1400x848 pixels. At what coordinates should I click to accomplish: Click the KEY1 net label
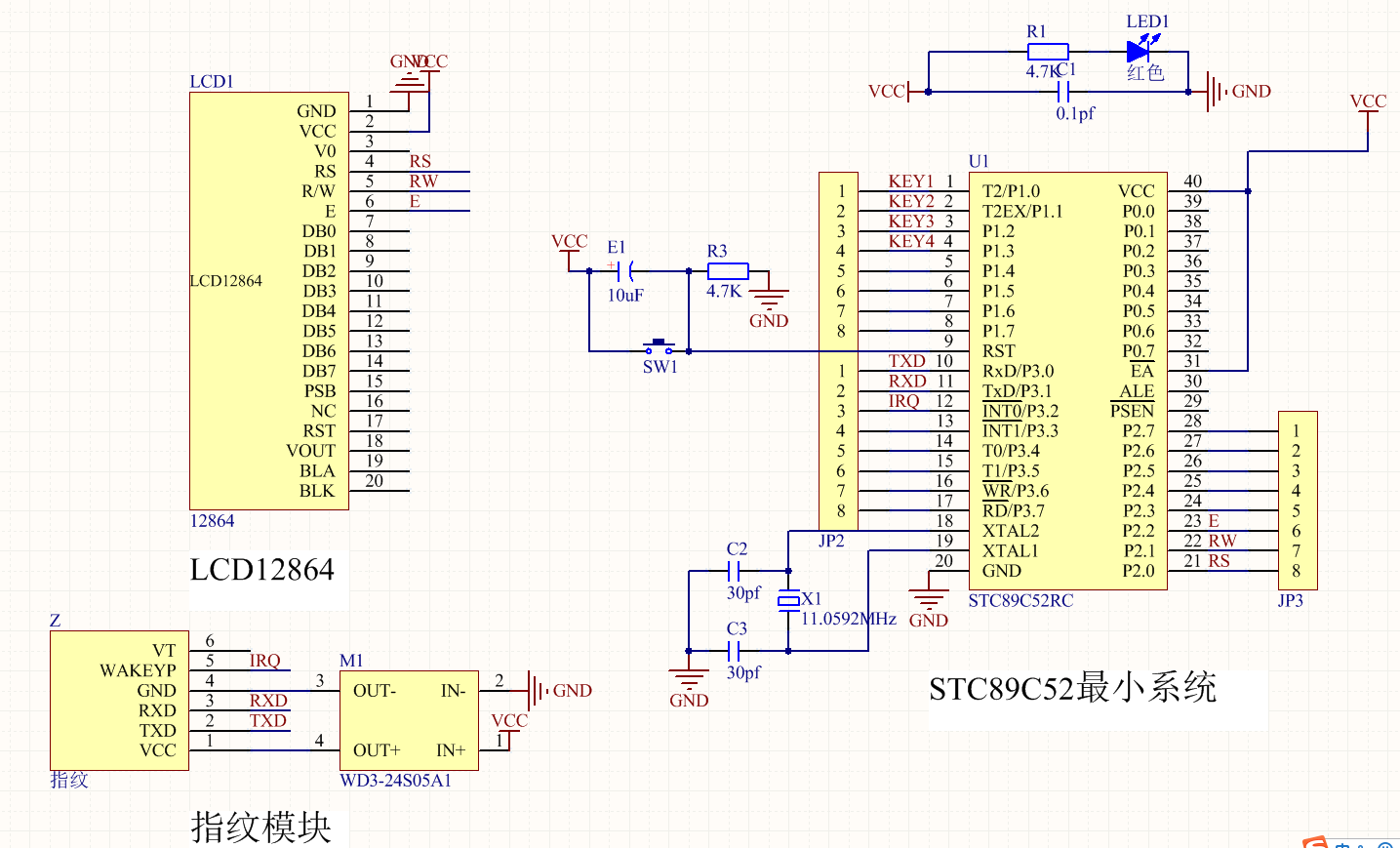(x=911, y=182)
